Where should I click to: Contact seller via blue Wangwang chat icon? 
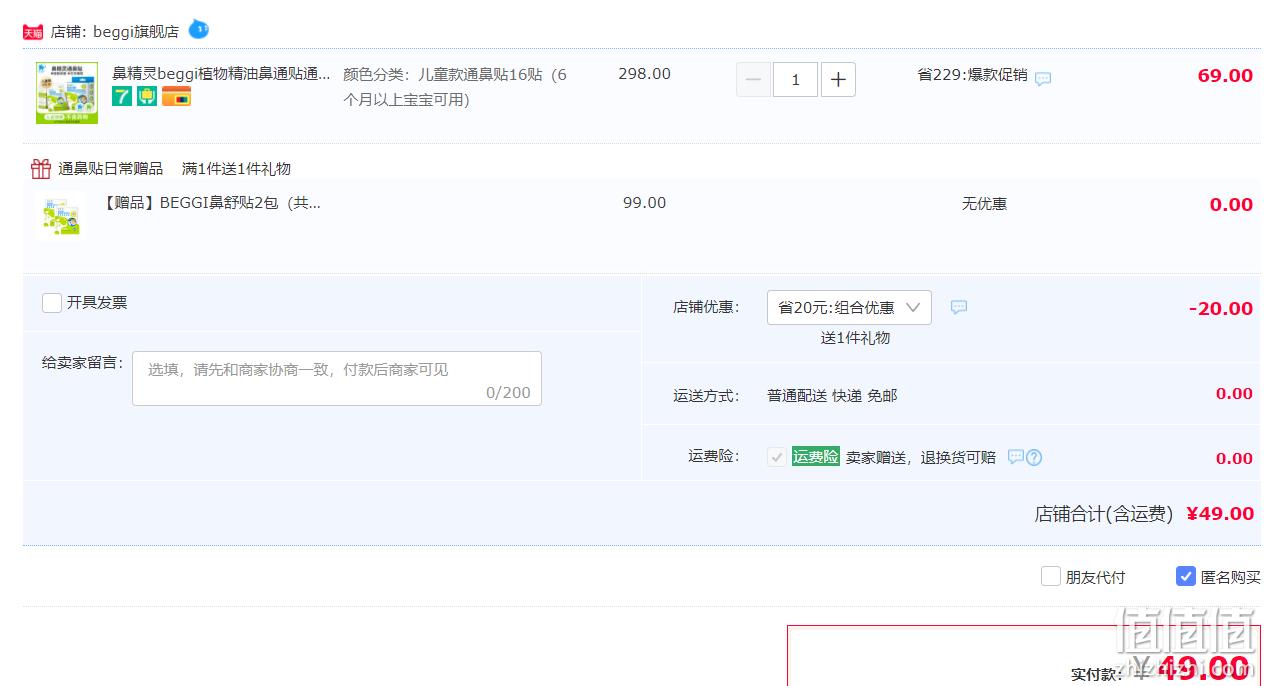coord(199,30)
